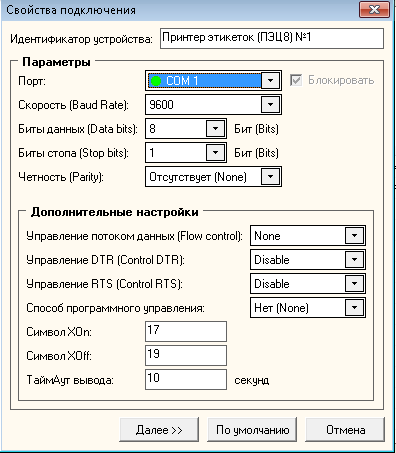Toggle the Блокировать checkbox

click(296, 80)
